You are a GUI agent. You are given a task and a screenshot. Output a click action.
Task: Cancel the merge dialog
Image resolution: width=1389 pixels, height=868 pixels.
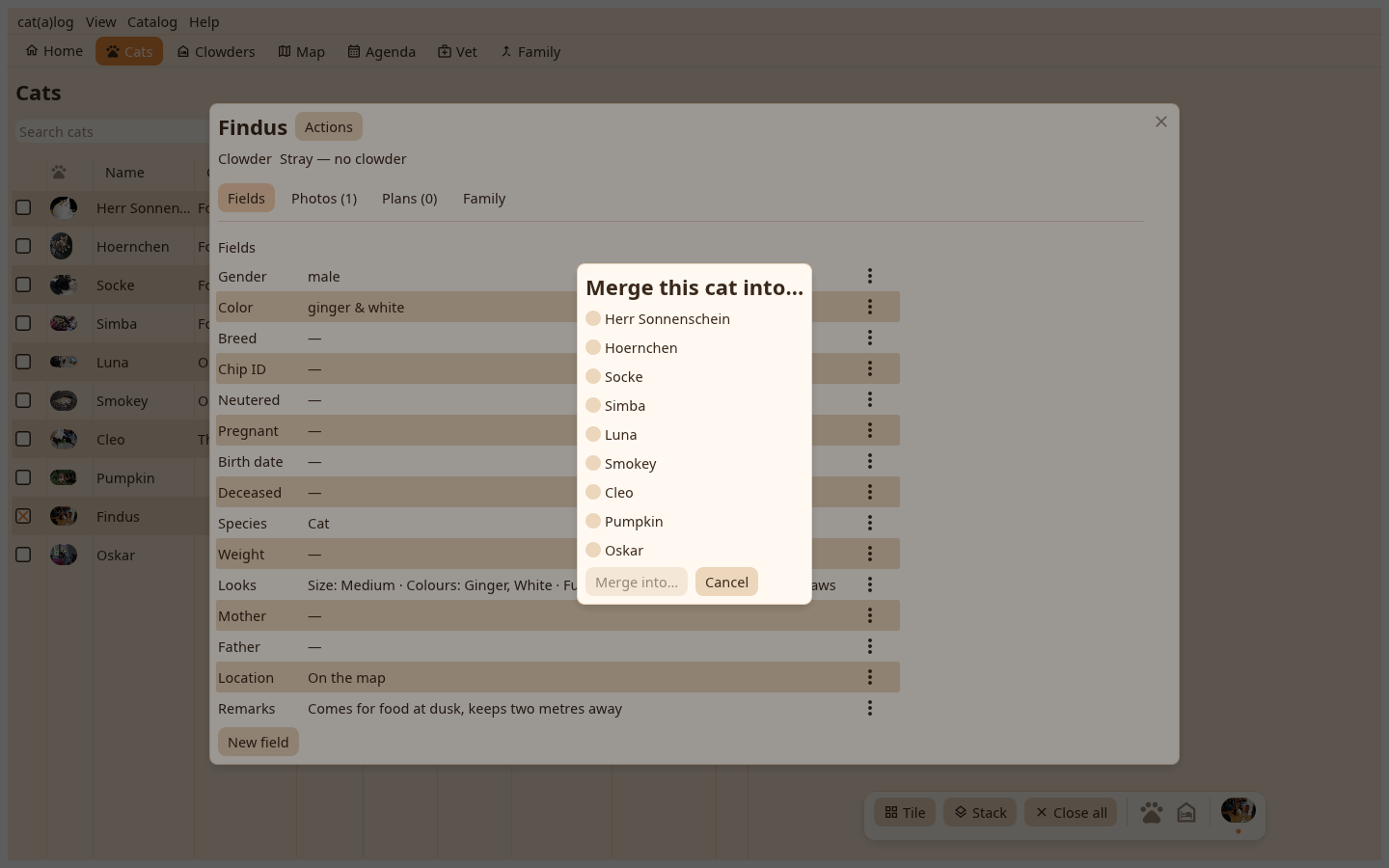pyautogui.click(x=726, y=582)
